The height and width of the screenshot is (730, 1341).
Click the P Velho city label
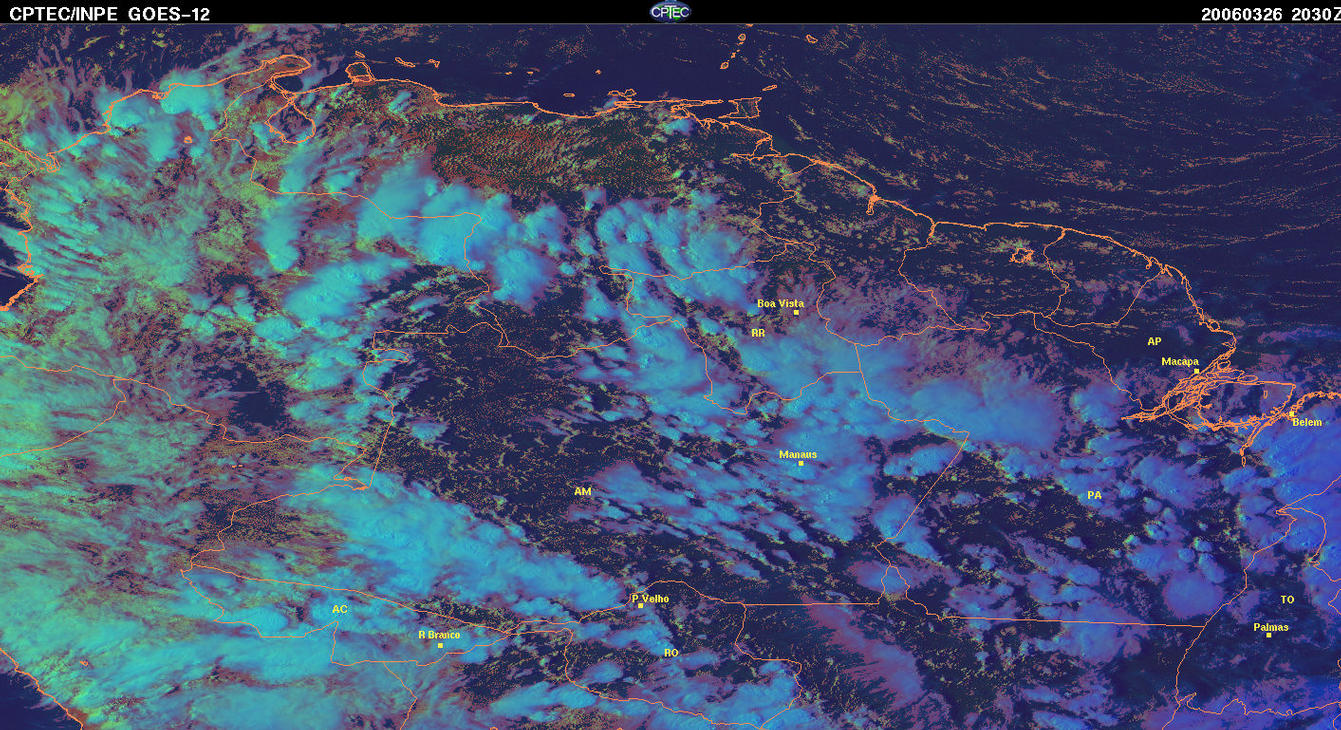pyautogui.click(x=651, y=598)
